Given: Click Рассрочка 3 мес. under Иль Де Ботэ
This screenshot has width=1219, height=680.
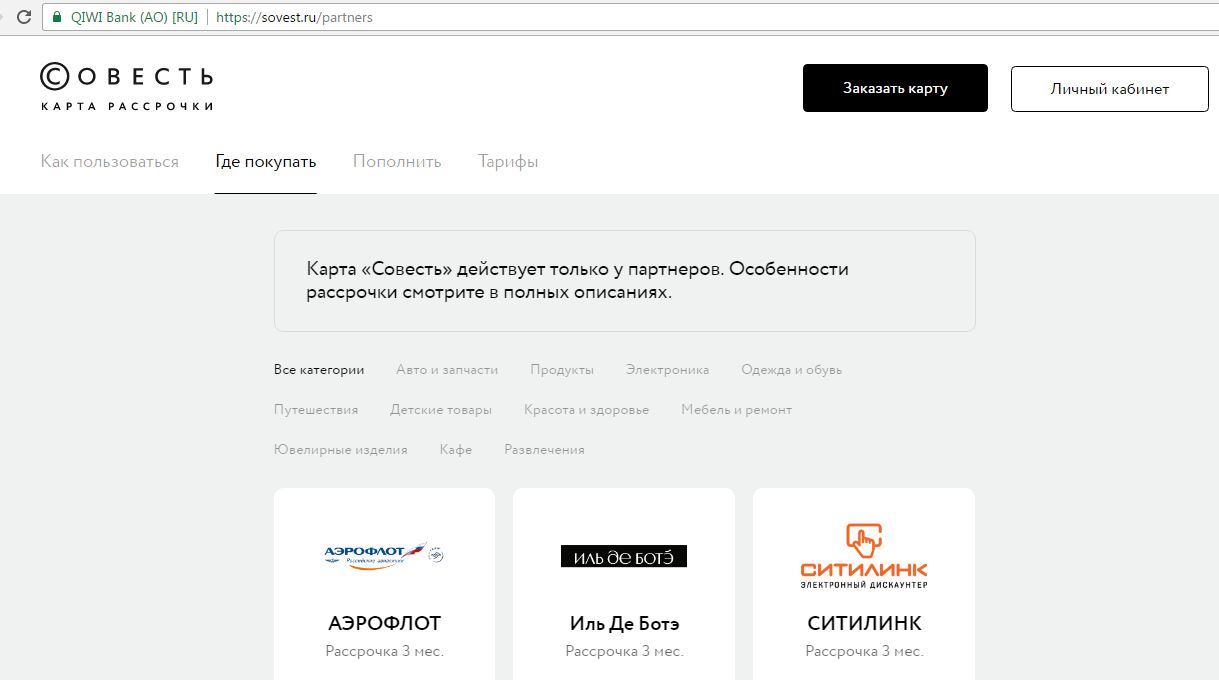Looking at the screenshot, I should coord(624,651).
